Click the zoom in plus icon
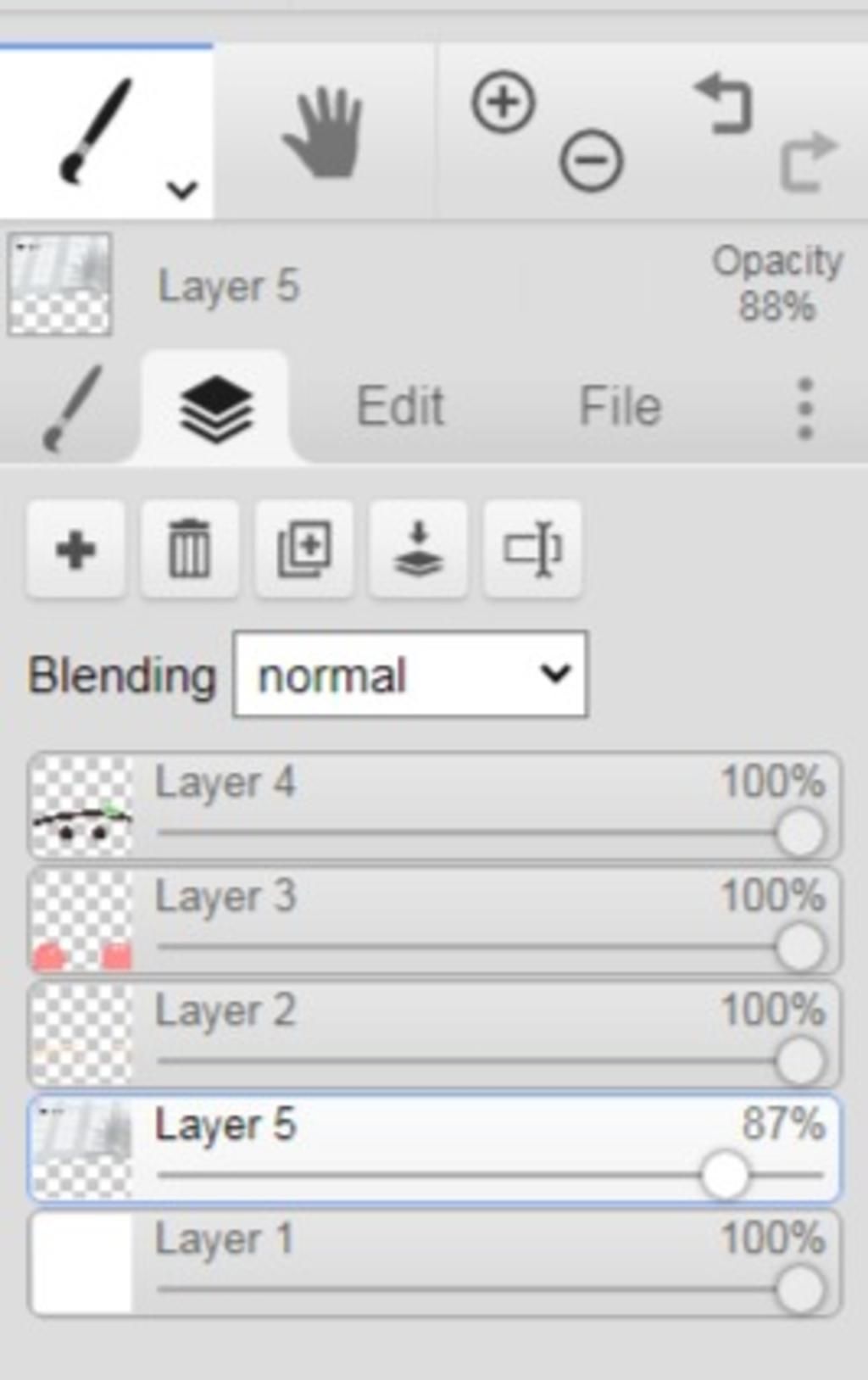Image resolution: width=868 pixels, height=1380 pixels. click(x=504, y=103)
